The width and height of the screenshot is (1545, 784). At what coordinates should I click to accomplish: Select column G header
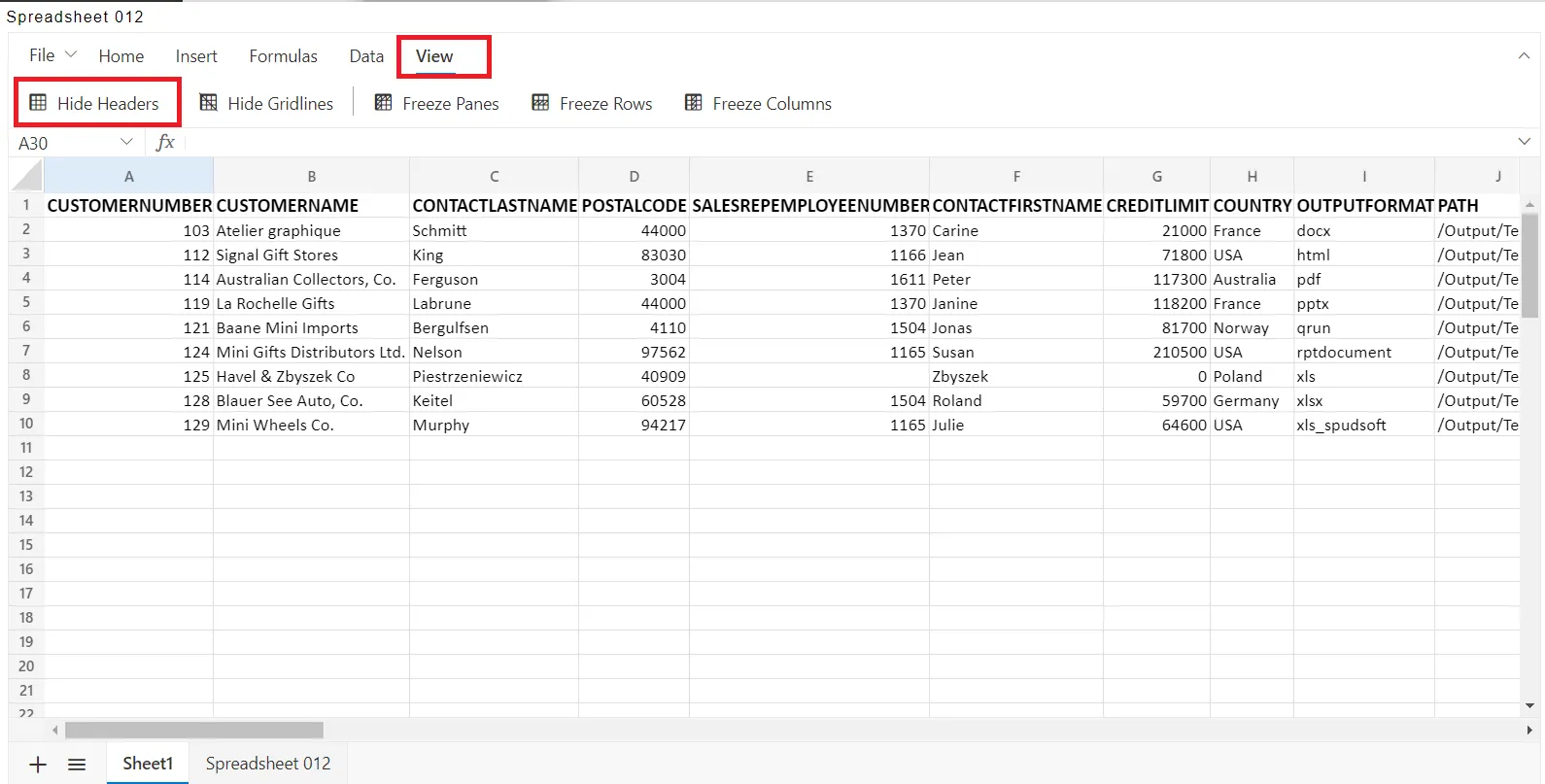1157,176
